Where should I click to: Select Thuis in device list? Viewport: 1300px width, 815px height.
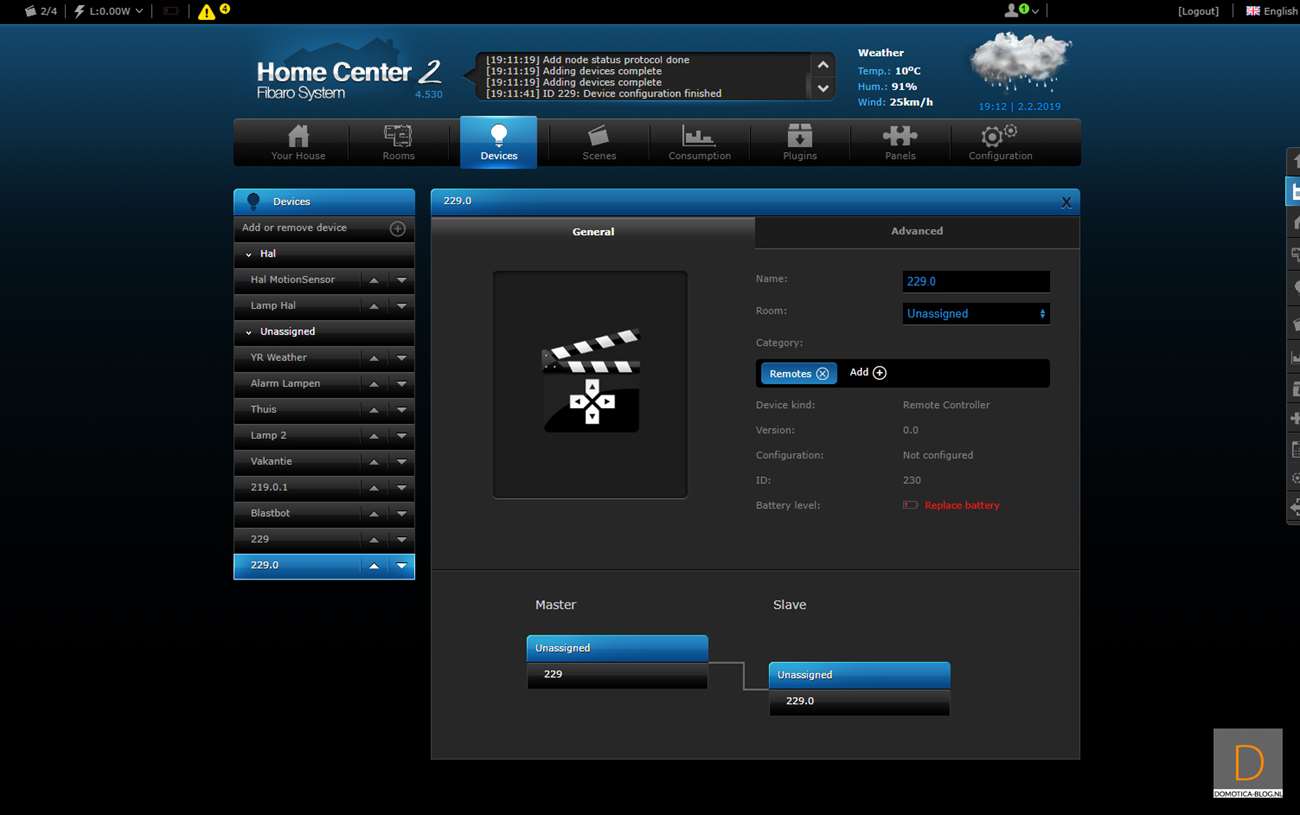(x=264, y=410)
